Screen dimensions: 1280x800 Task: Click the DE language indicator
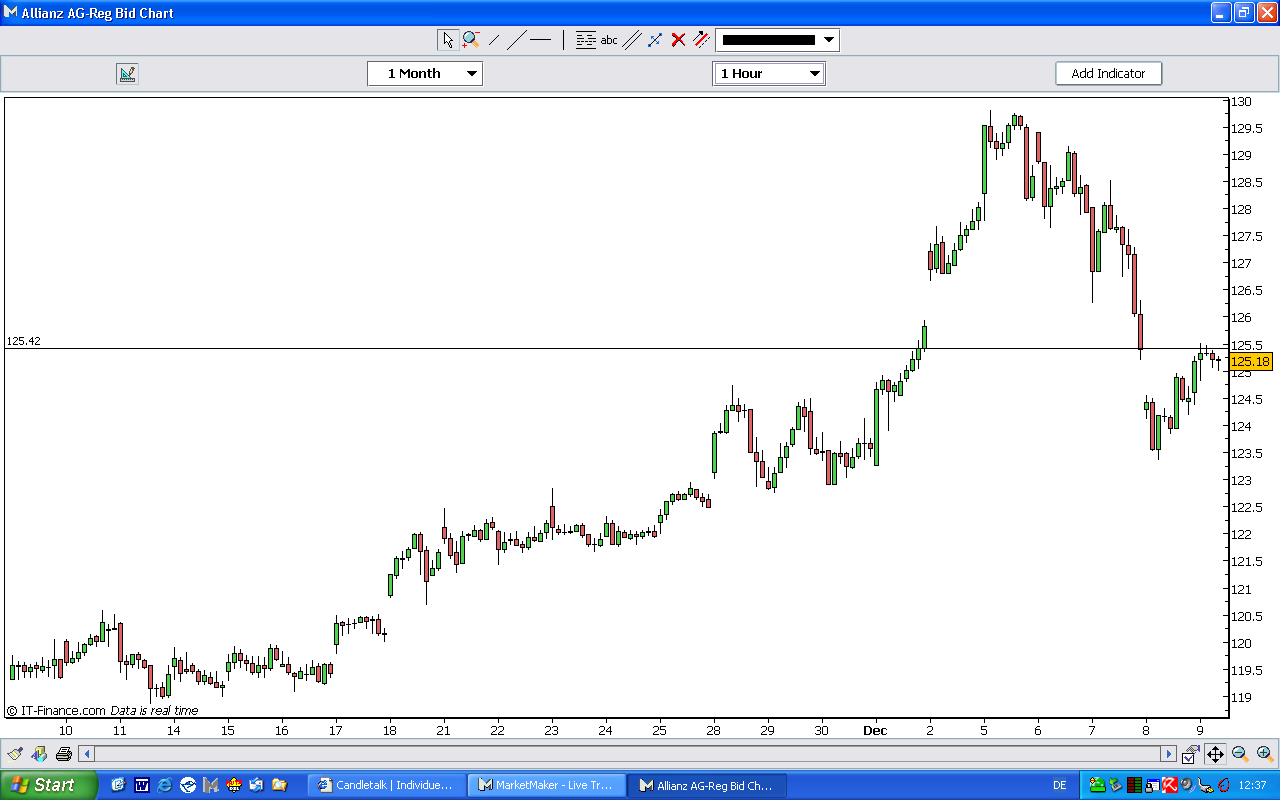[1059, 785]
